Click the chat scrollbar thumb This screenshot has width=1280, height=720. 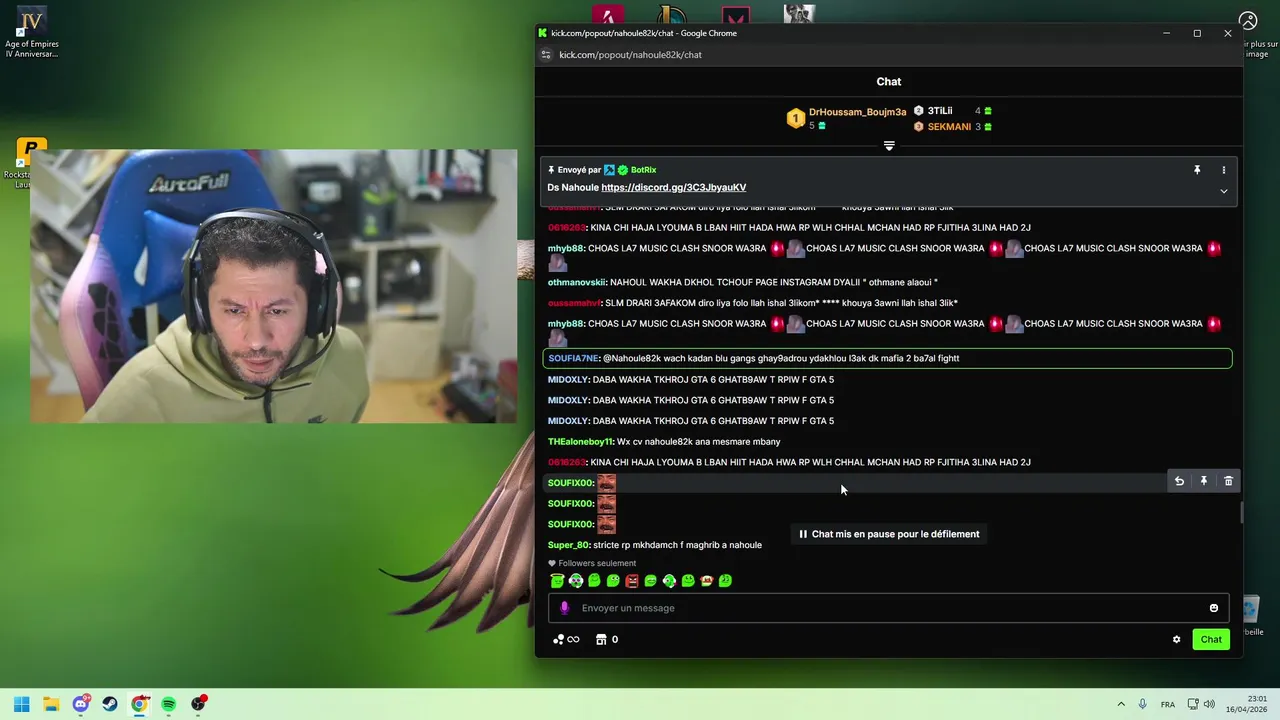click(1241, 512)
